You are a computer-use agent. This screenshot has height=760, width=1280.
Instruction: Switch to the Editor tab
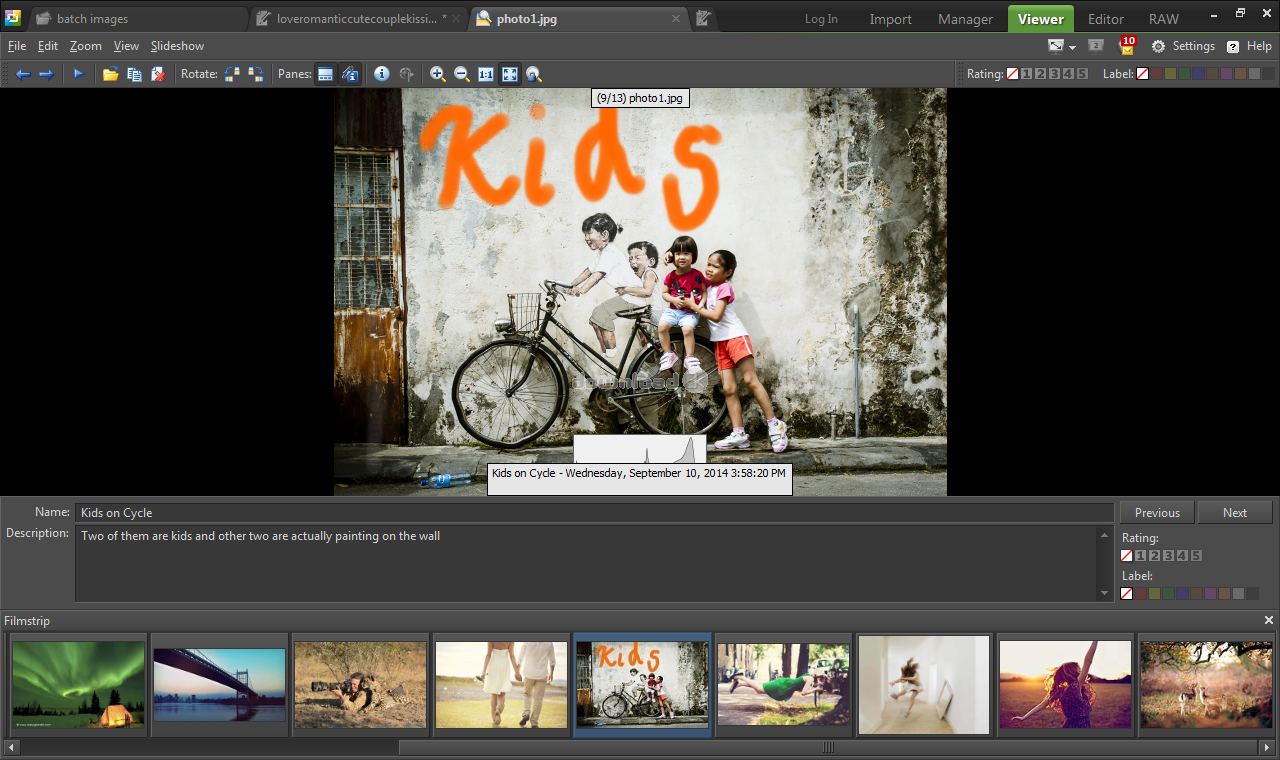(x=1105, y=19)
